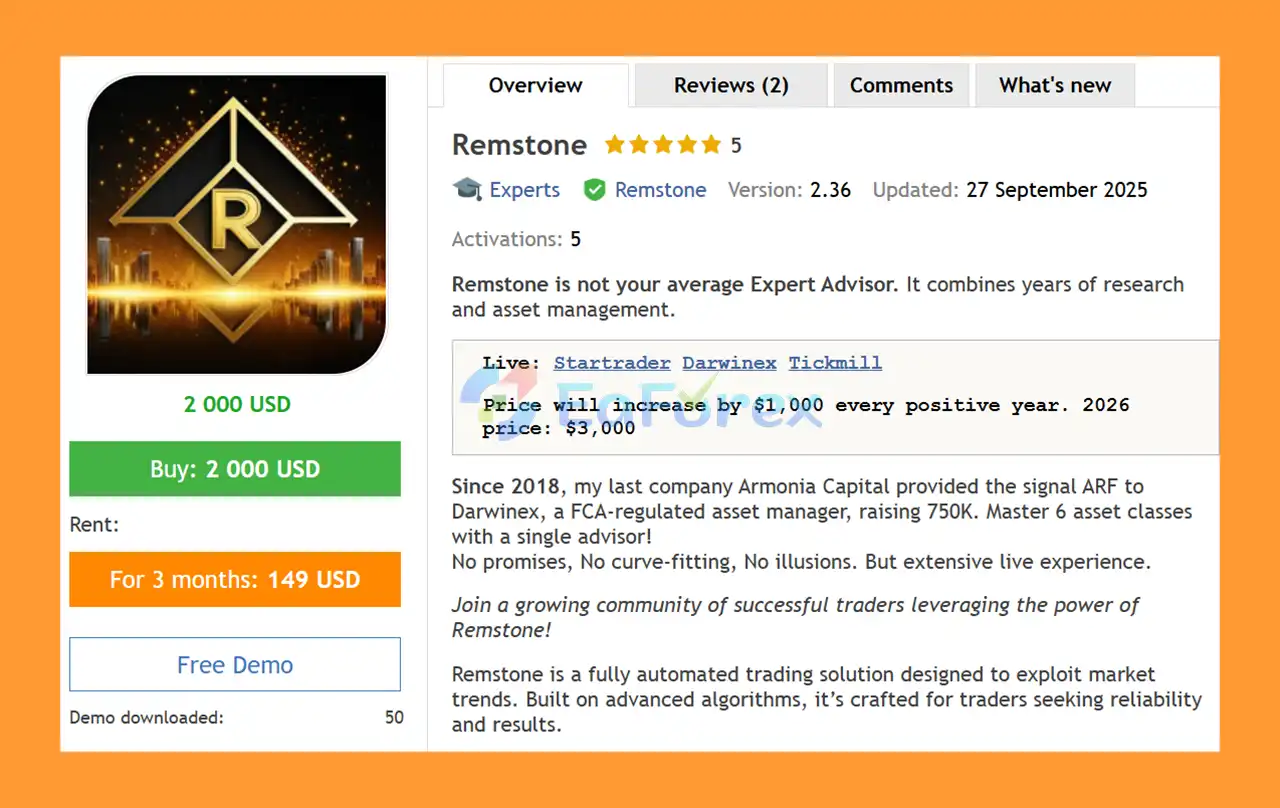Screen dimensions: 1280x808
Task: Follow the Startrader live signal link
Action: pyautogui.click(x=612, y=363)
